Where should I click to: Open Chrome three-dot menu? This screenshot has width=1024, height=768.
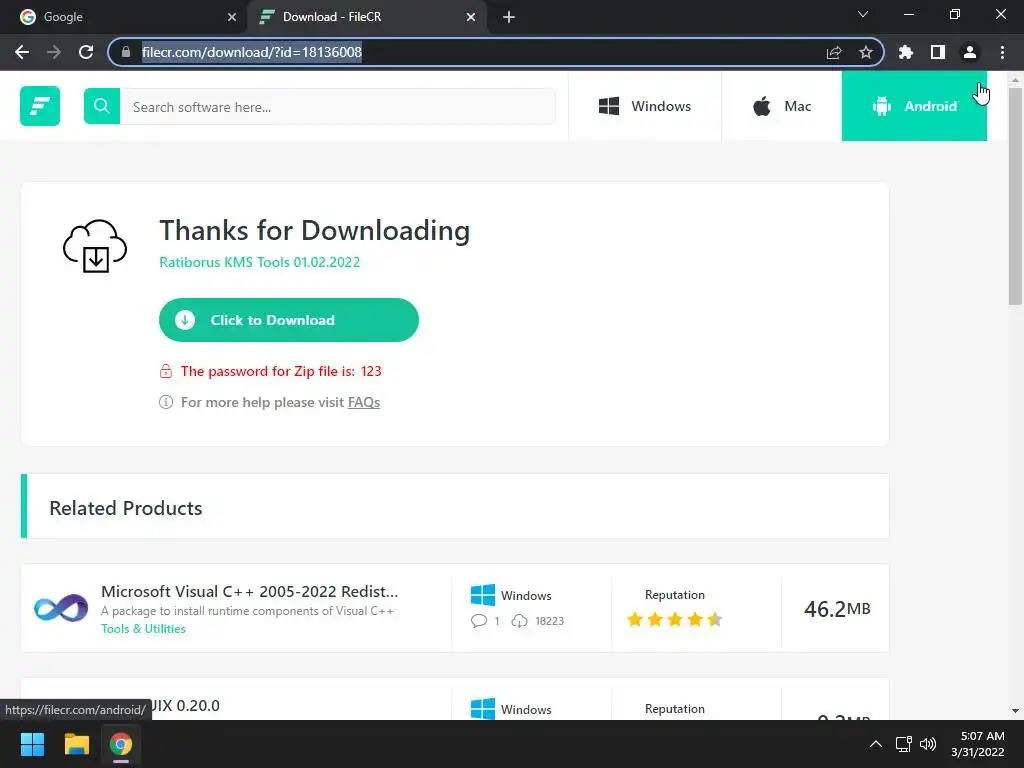coord(1002,52)
